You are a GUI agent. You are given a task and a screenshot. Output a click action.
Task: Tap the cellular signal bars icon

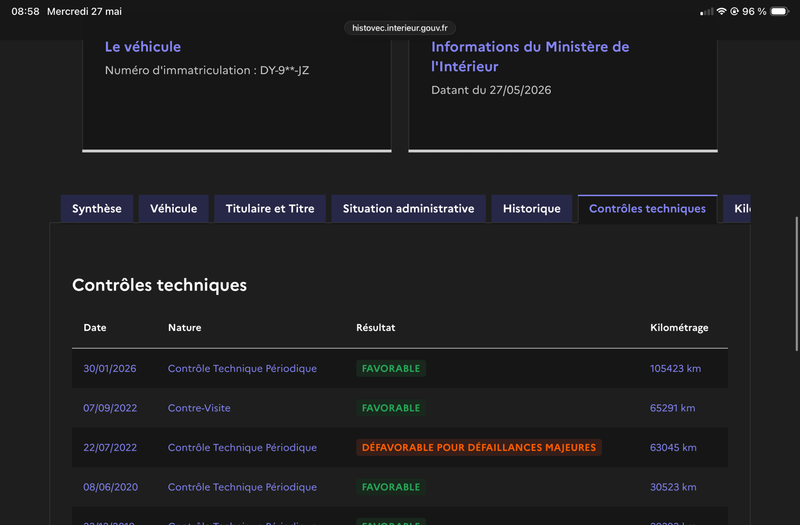(707, 11)
